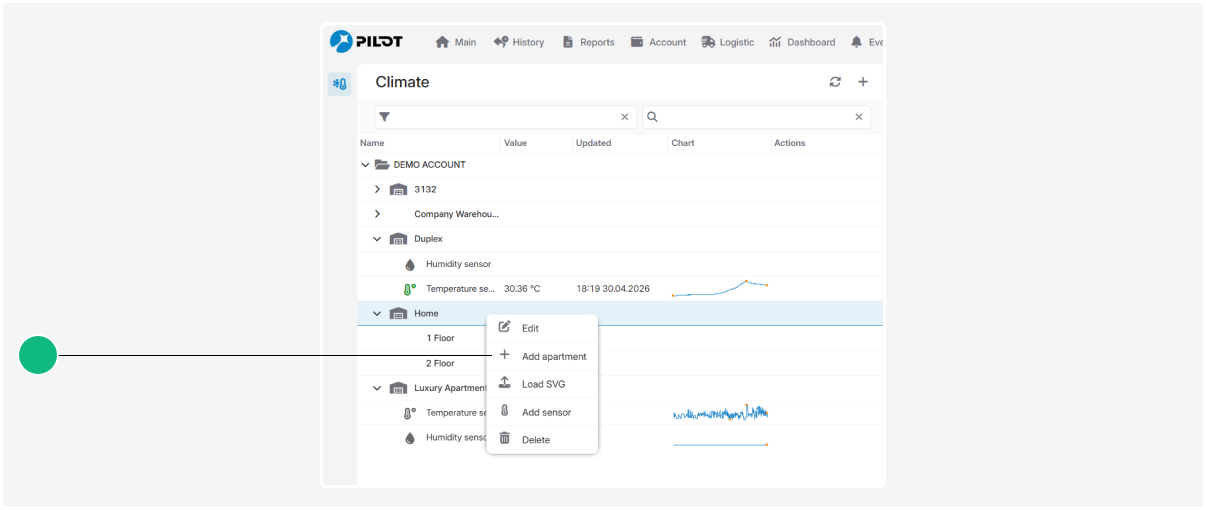This screenshot has width=1206, height=510.
Task: Open the Dashboard tab
Action: [802, 42]
